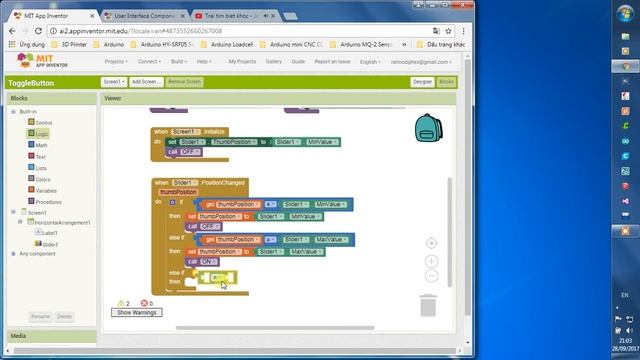Open the Colors blocks drawer
The image size is (640, 360).
pyautogui.click(x=40, y=179)
